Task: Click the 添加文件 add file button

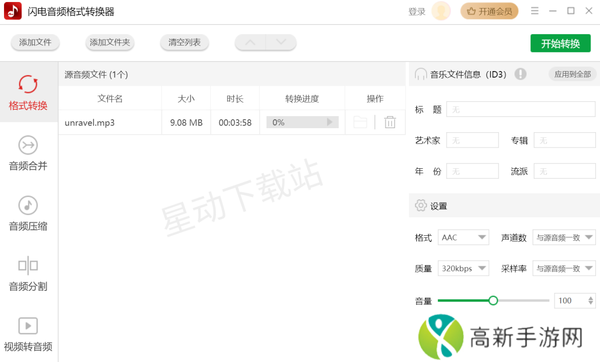Action: (x=35, y=42)
